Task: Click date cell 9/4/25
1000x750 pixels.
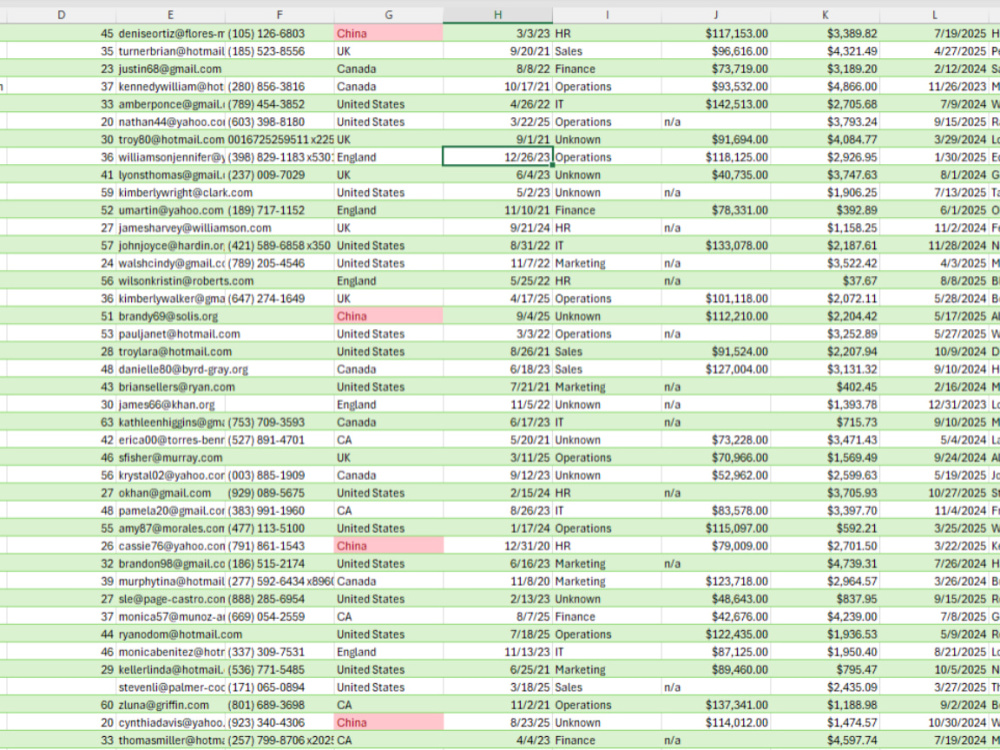Action: (x=497, y=316)
